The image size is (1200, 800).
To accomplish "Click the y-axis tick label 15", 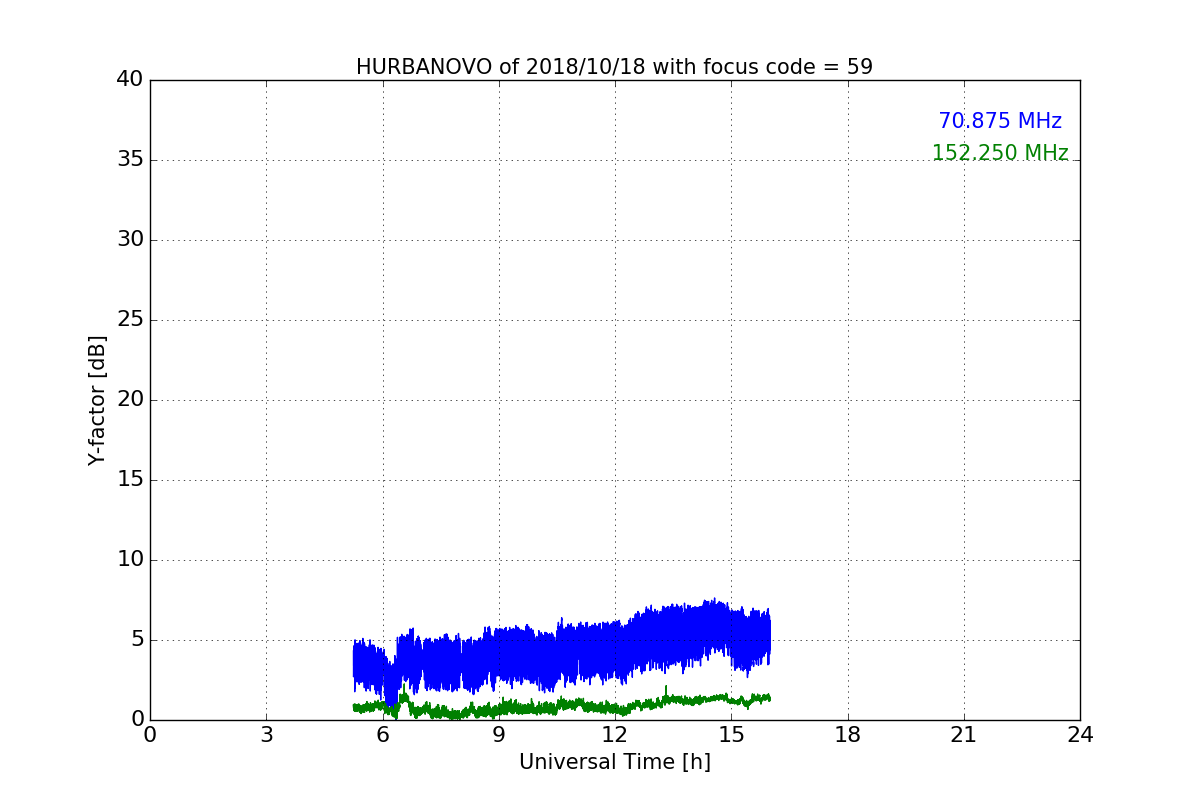I will tap(130, 480).
